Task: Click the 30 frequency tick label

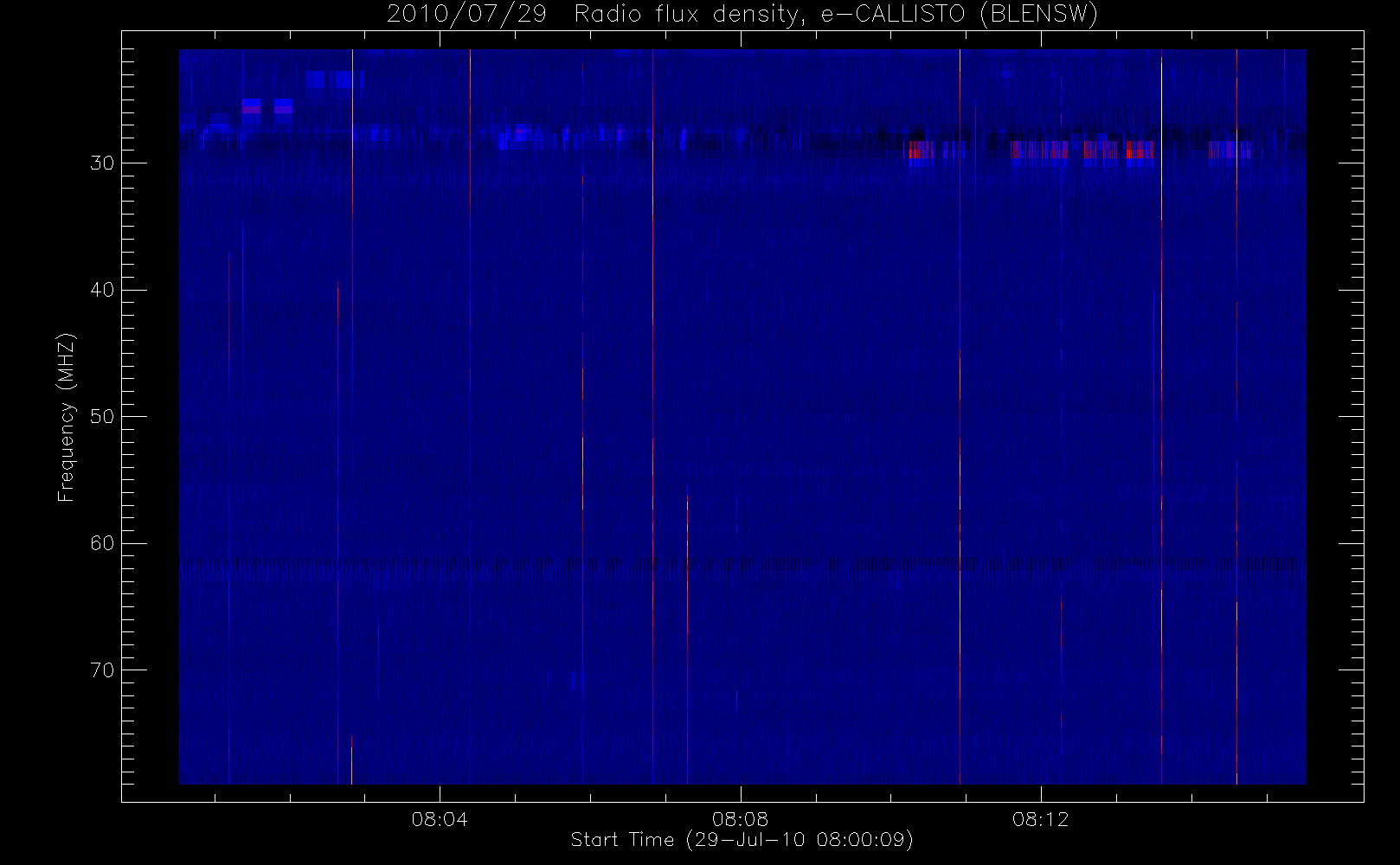Action: pos(101,163)
